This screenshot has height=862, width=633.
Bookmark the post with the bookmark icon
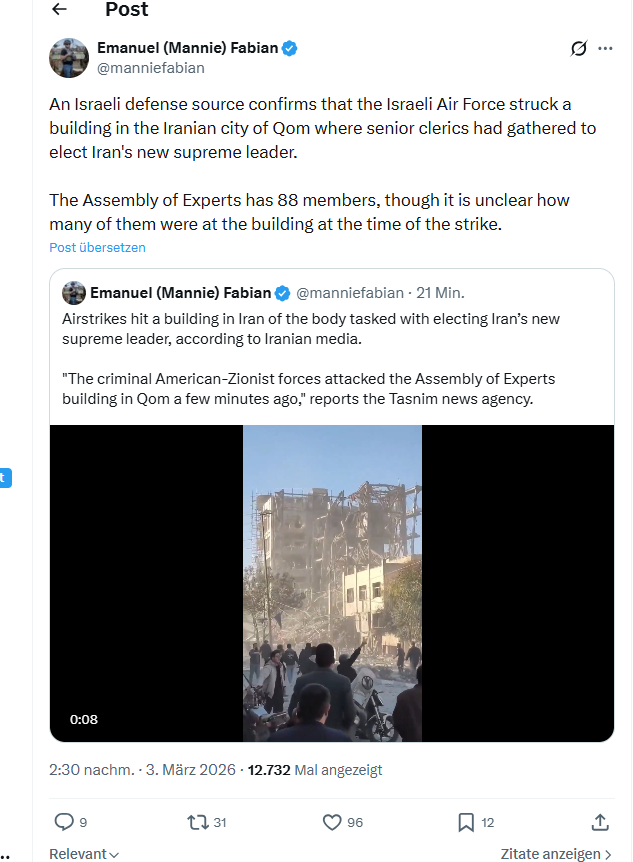click(x=466, y=822)
